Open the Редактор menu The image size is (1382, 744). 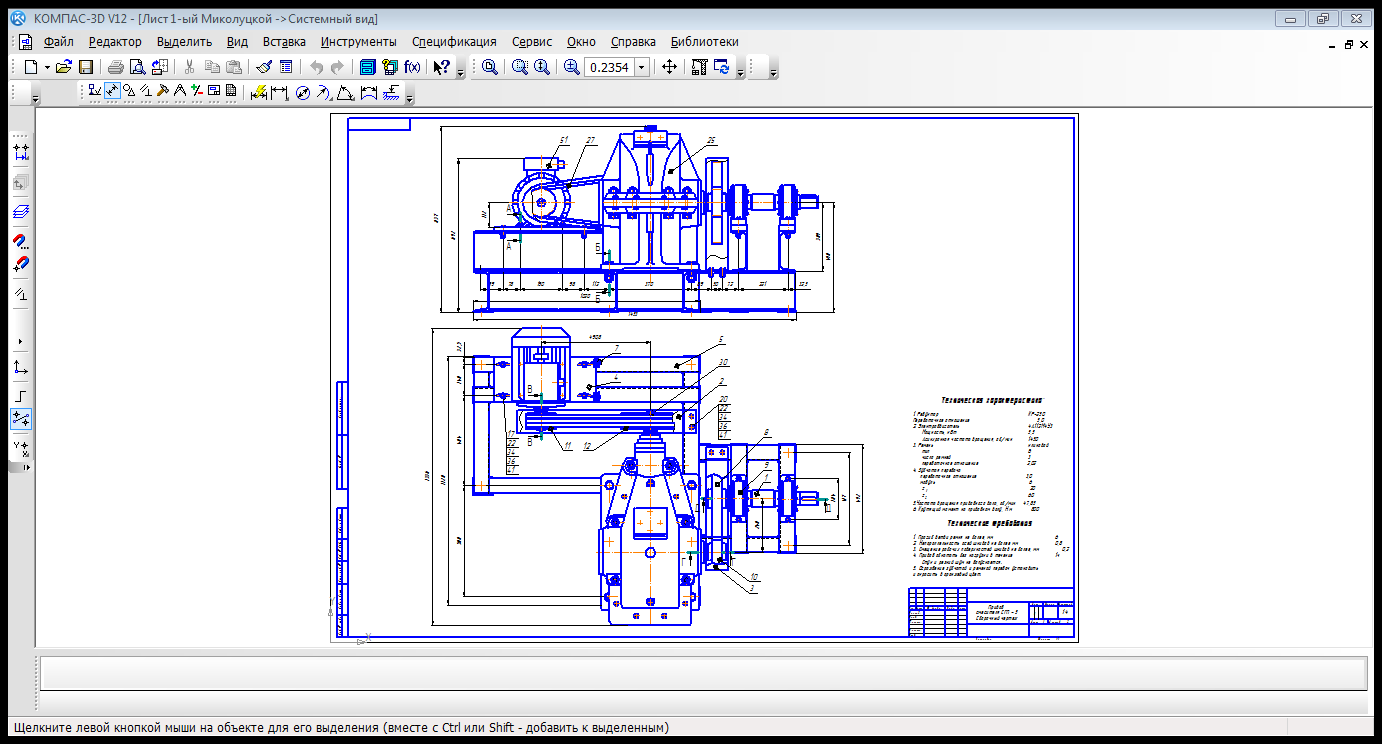tap(115, 41)
